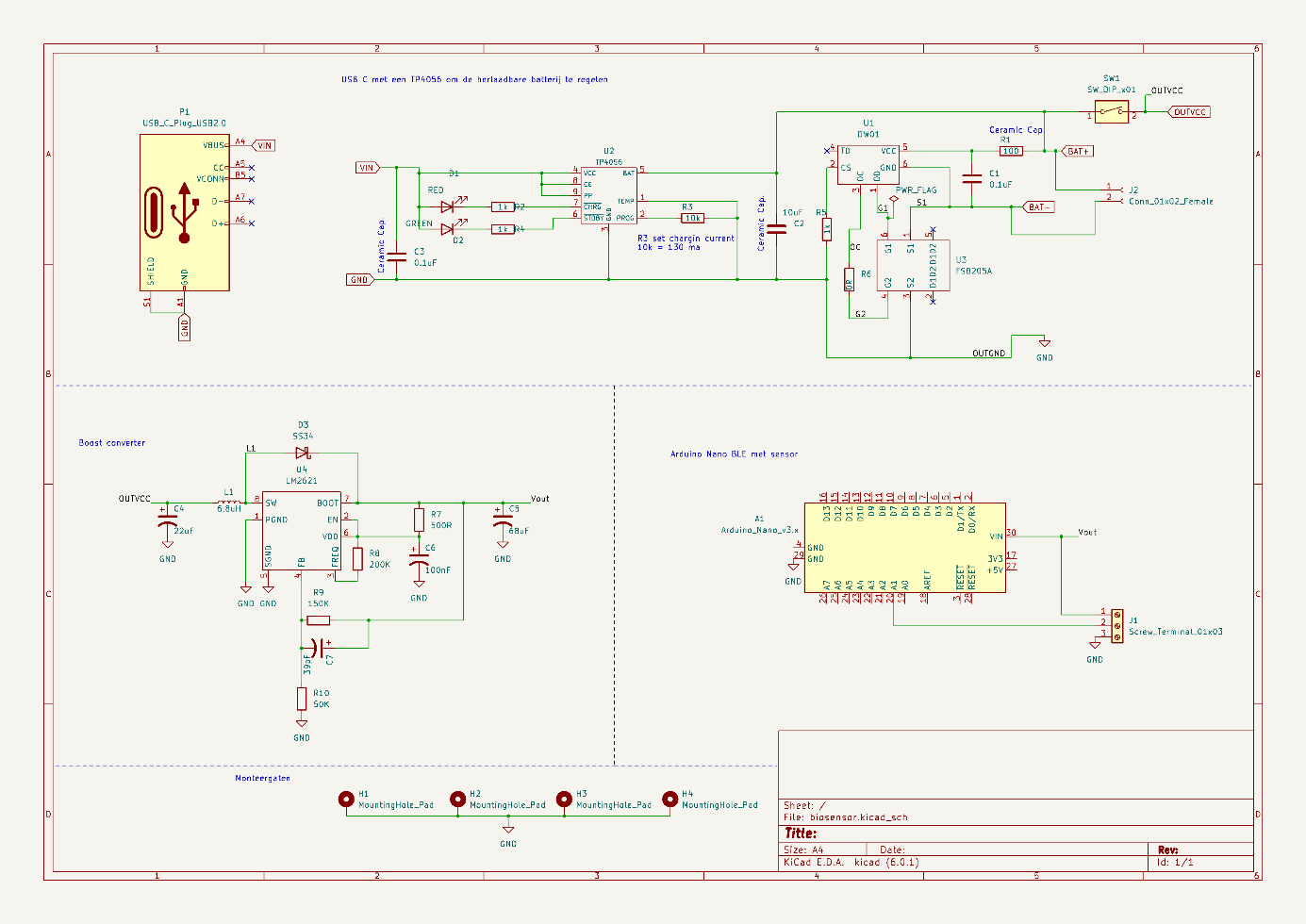Click the R7 500R resistor

click(x=419, y=520)
